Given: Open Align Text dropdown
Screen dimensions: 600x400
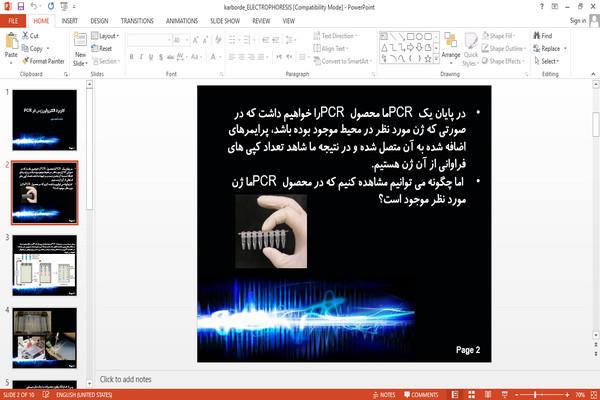Looking at the screenshot, I should (331, 48).
